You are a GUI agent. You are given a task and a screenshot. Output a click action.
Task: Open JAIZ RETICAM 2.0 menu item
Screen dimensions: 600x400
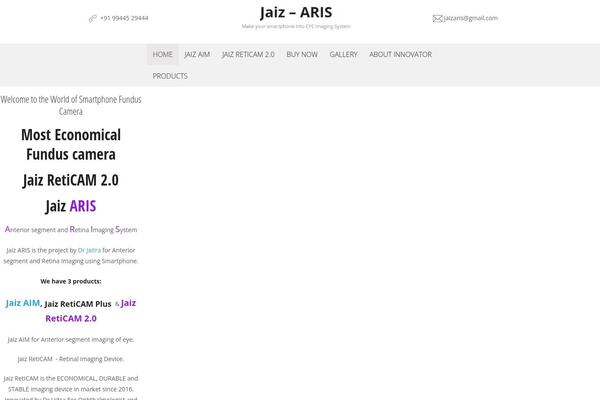tap(248, 54)
